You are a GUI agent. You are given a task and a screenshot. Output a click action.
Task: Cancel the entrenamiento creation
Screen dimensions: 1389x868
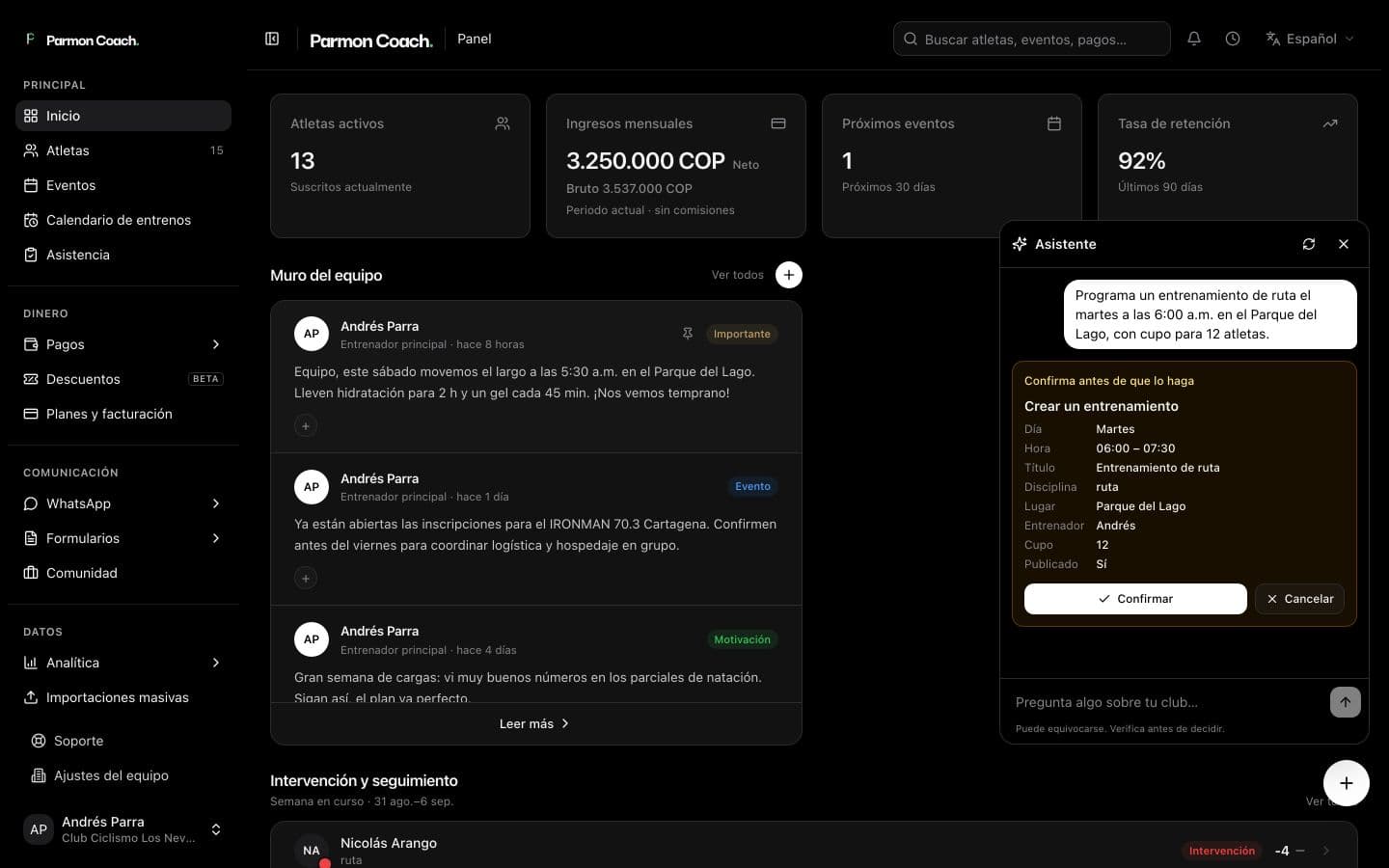(x=1299, y=599)
